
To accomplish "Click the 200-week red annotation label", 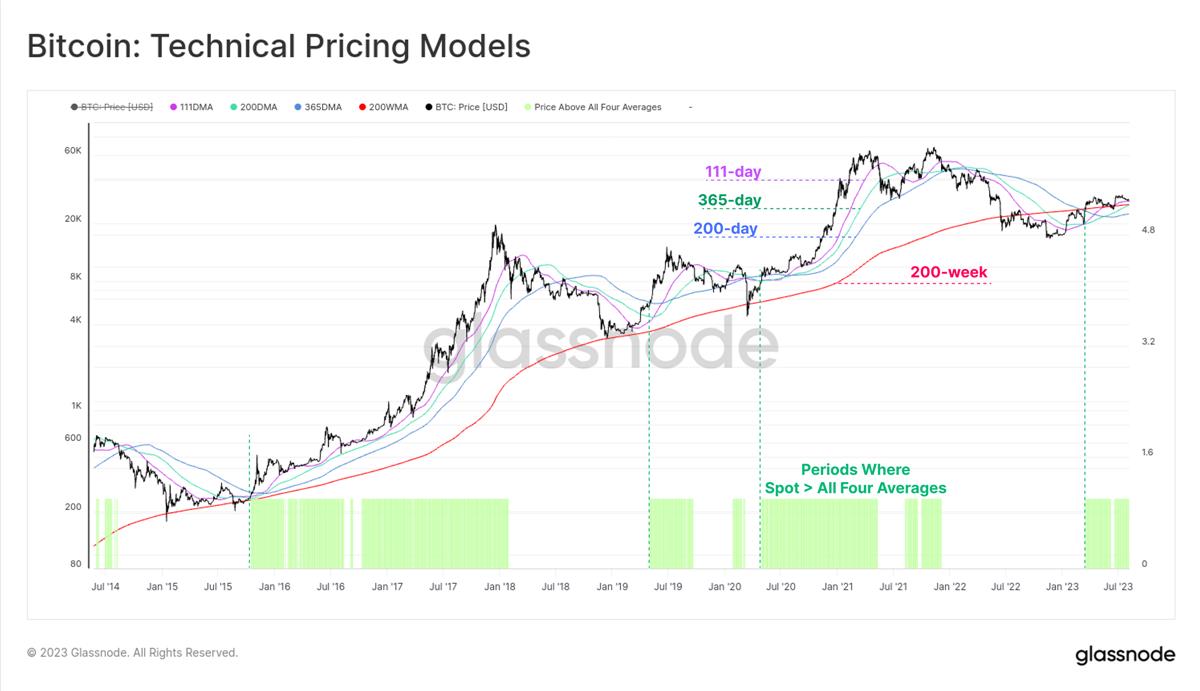I will coord(949,272).
